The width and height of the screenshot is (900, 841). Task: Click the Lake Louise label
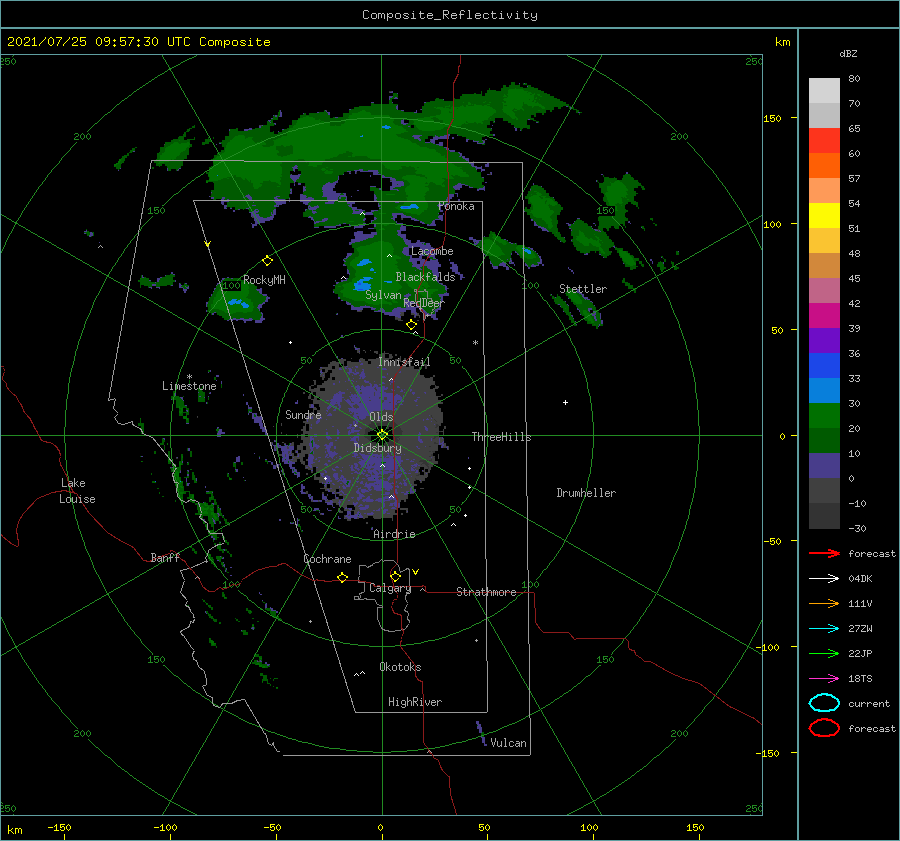tap(77, 491)
